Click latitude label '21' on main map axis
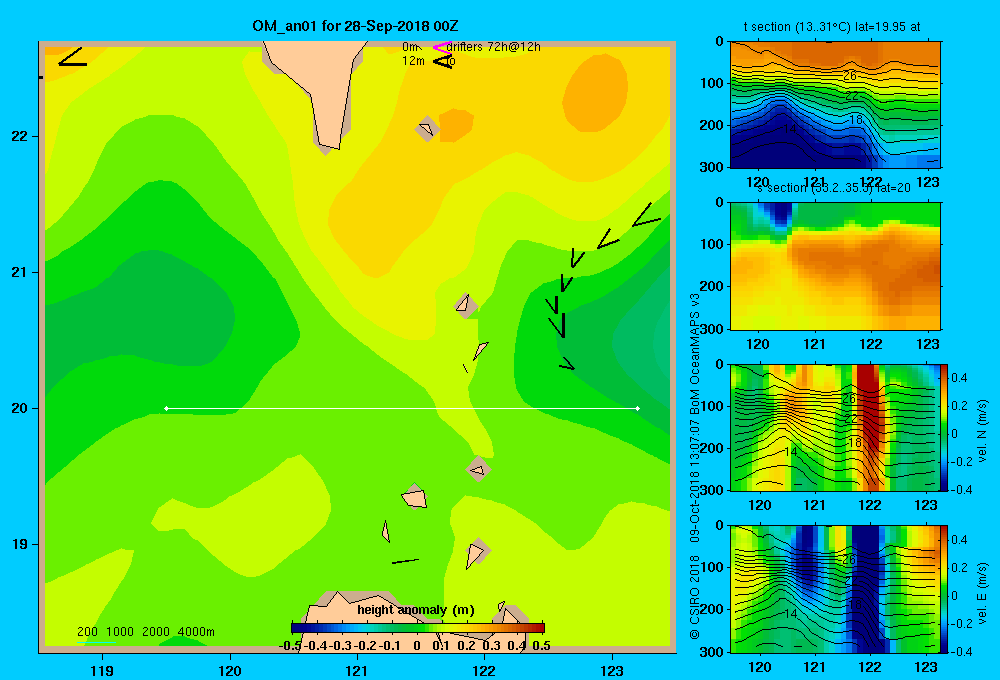 click(x=20, y=272)
